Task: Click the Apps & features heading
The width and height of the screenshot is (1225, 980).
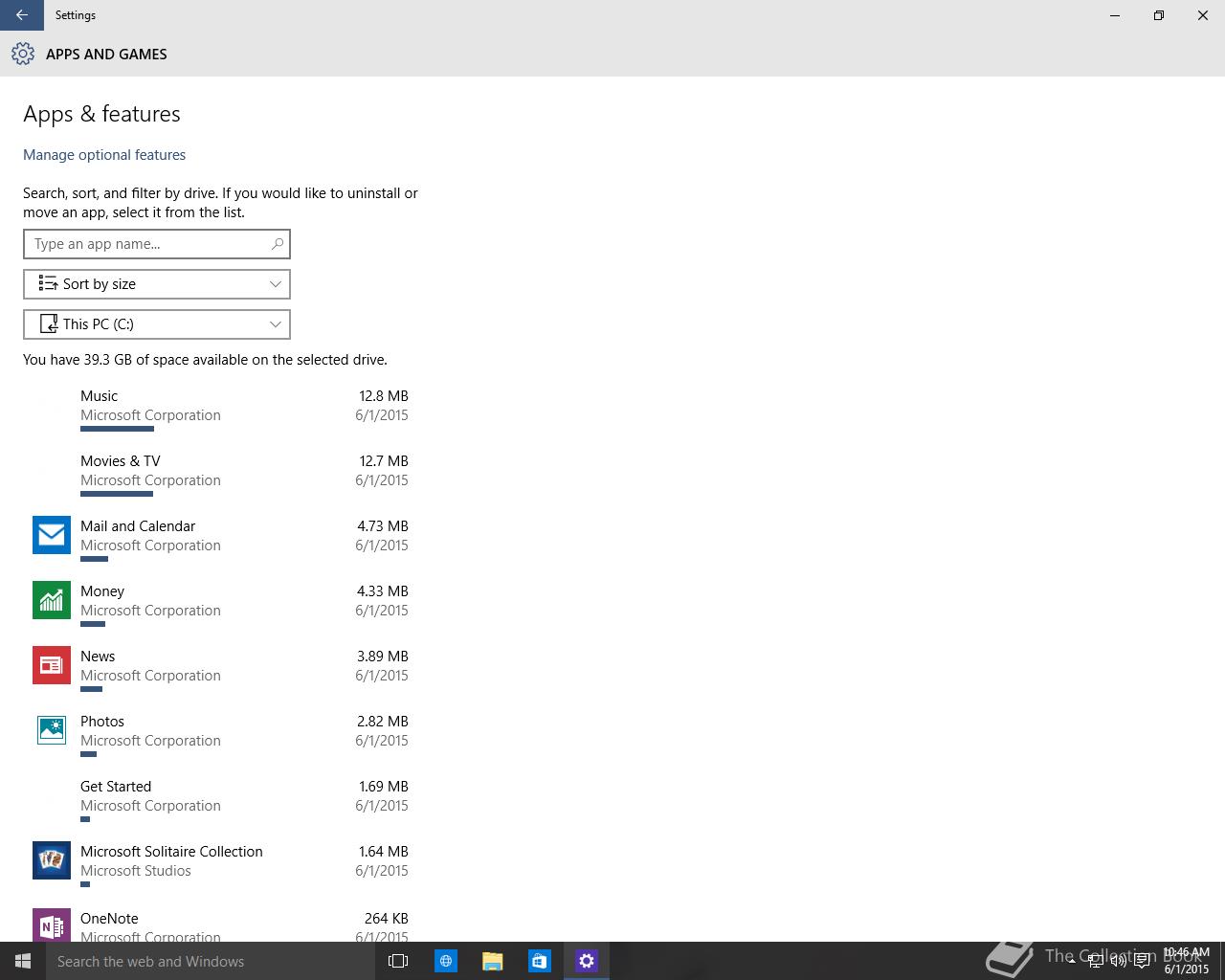Action: [x=101, y=114]
